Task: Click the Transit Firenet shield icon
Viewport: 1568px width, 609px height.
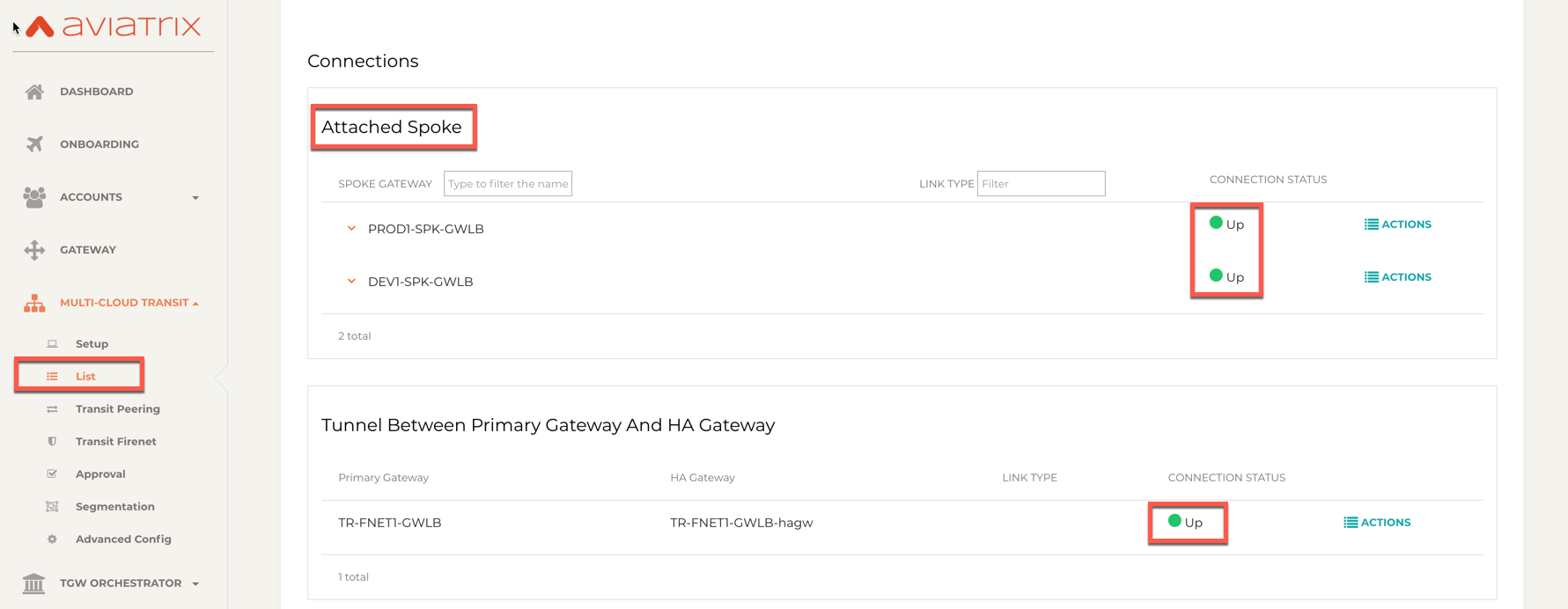Action: click(52, 442)
